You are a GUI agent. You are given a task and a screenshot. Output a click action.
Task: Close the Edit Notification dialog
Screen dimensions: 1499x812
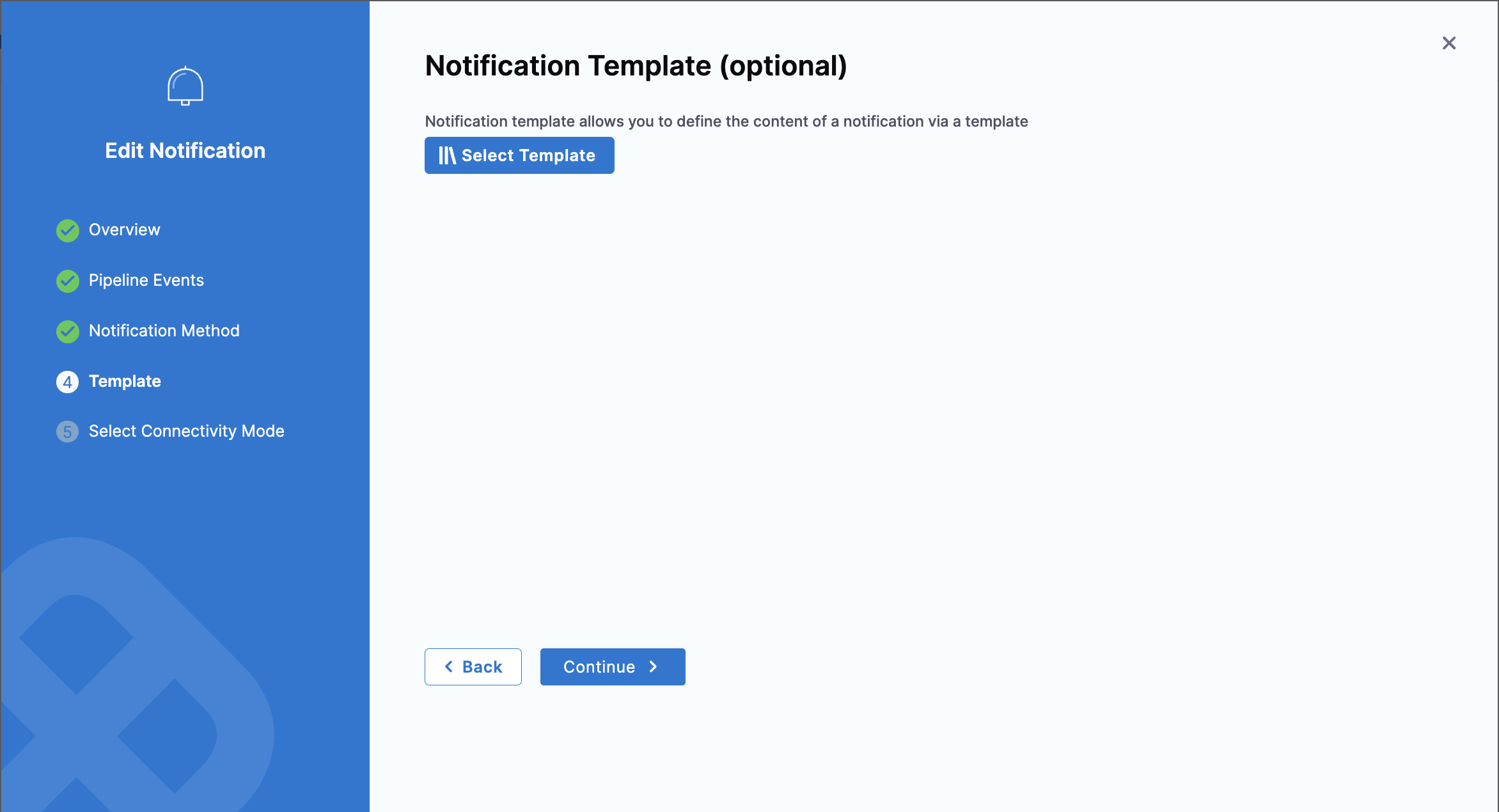1449,43
